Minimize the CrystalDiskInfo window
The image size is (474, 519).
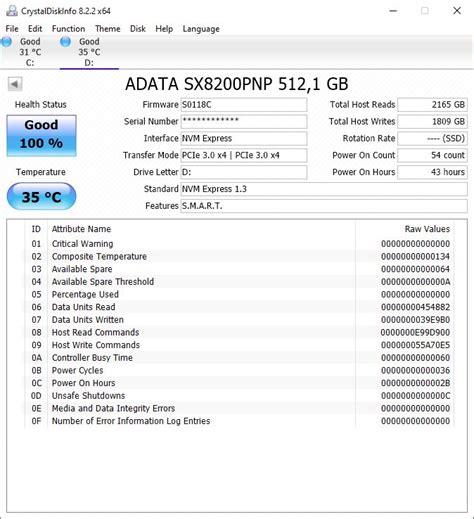393,11
